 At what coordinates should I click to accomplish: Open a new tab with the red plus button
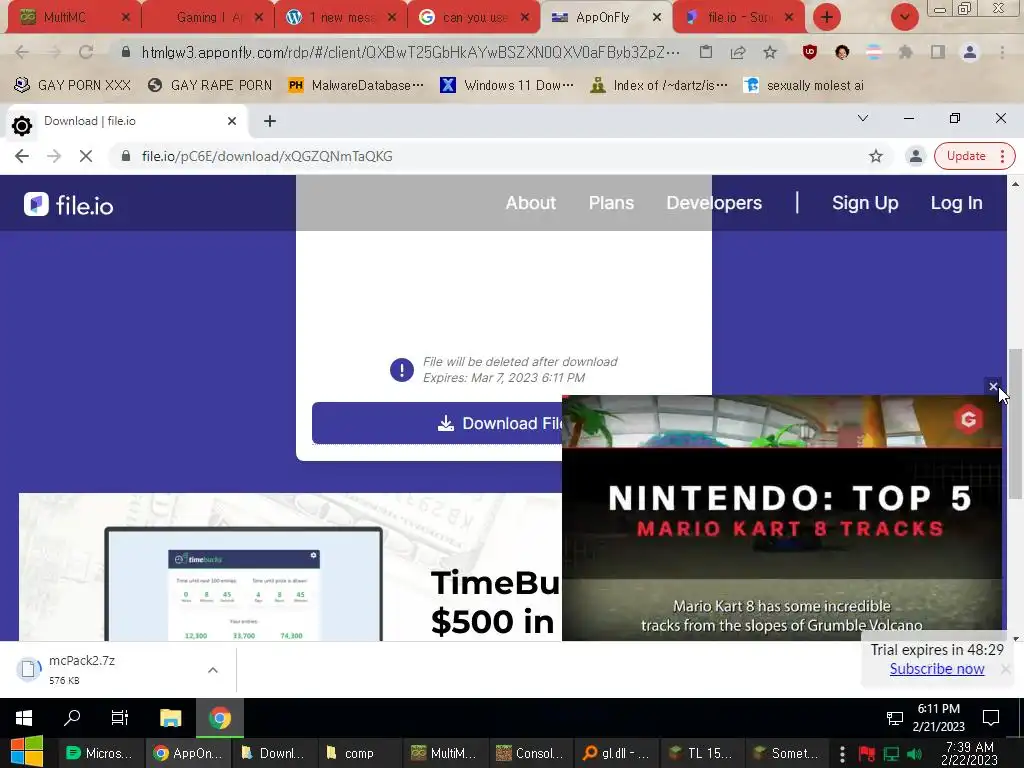pyautogui.click(x=827, y=17)
